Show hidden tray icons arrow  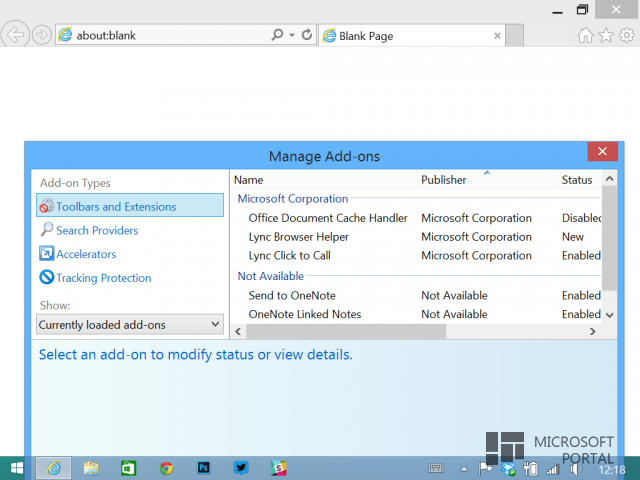pos(464,469)
